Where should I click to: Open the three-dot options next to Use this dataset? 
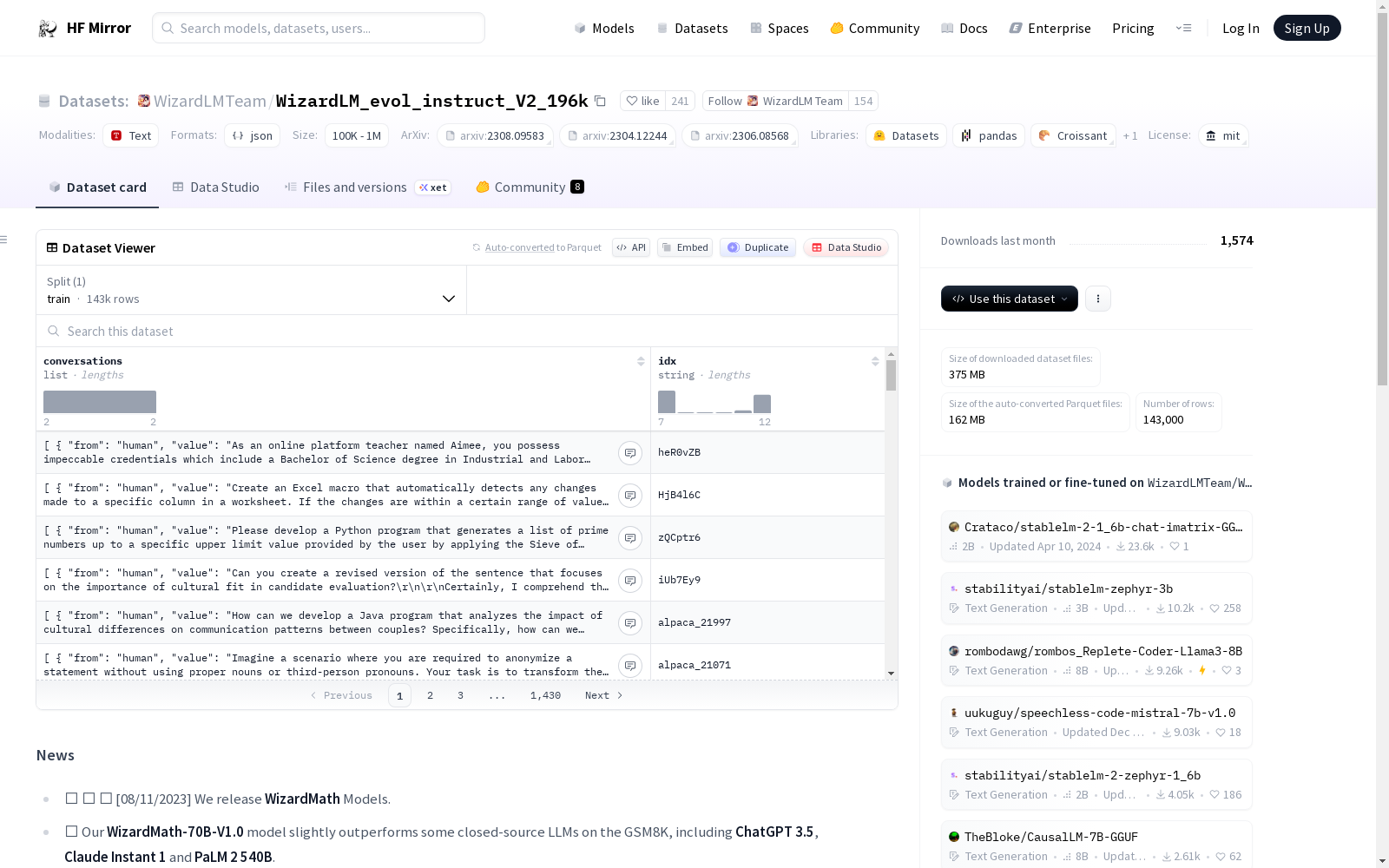coord(1098,299)
